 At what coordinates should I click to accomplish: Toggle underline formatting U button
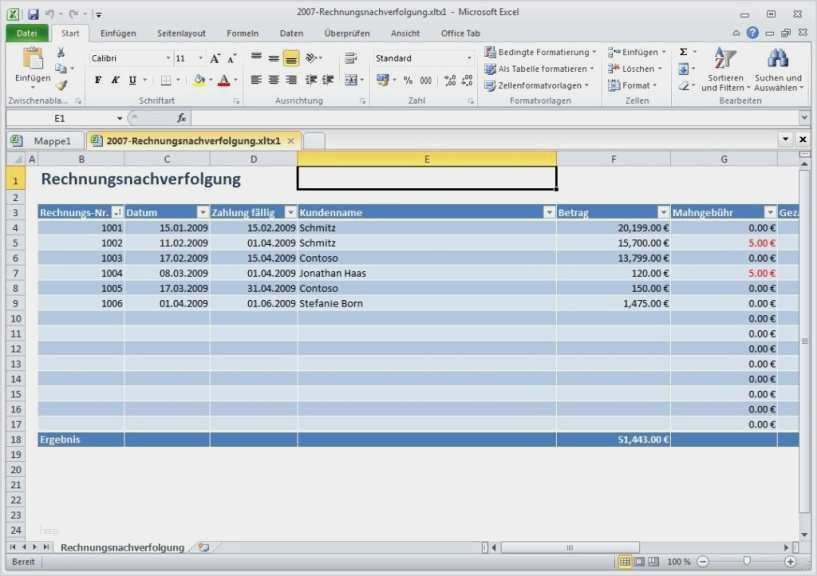[132, 80]
